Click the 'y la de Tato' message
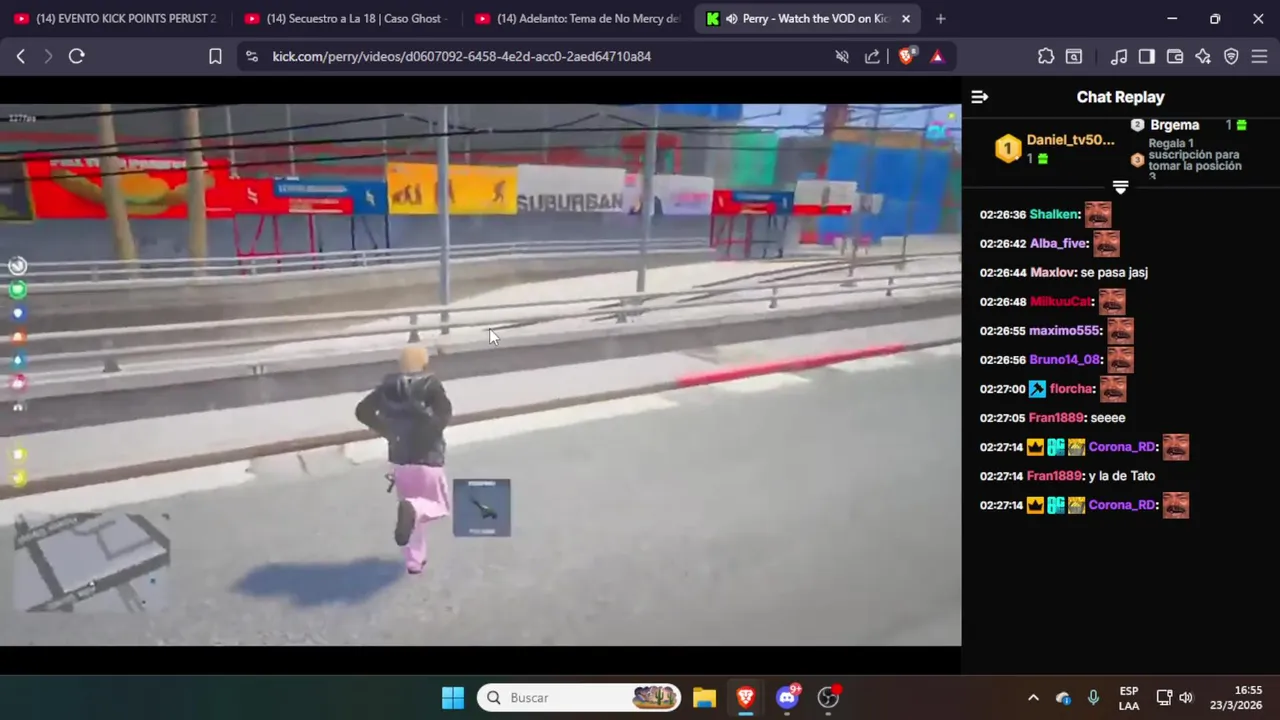Screen dimensions: 1280x720 [x=1121, y=476]
